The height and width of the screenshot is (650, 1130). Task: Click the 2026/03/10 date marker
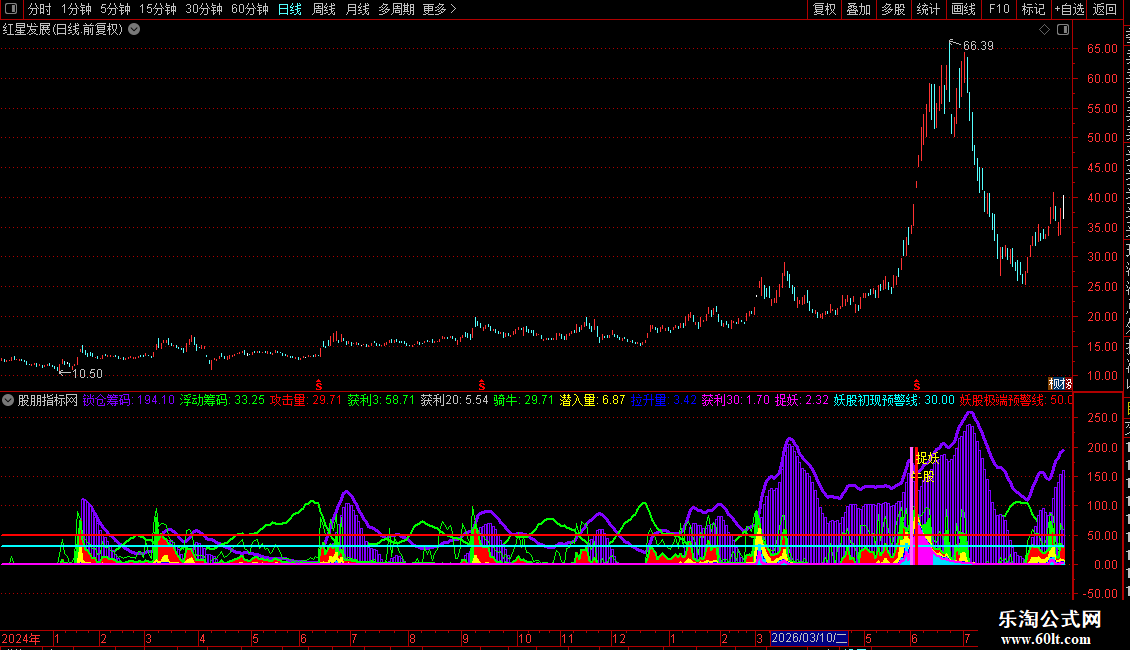pos(809,638)
